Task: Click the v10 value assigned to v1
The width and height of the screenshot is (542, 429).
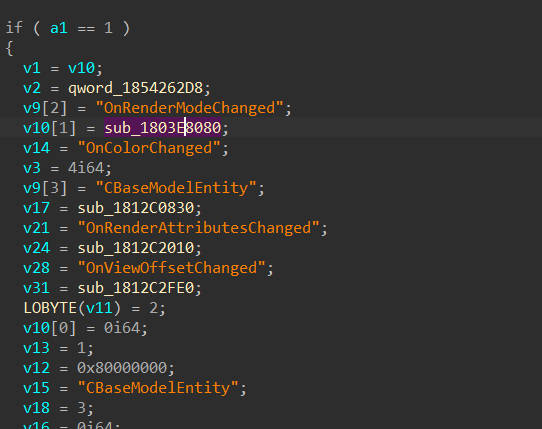Action: tap(81, 68)
